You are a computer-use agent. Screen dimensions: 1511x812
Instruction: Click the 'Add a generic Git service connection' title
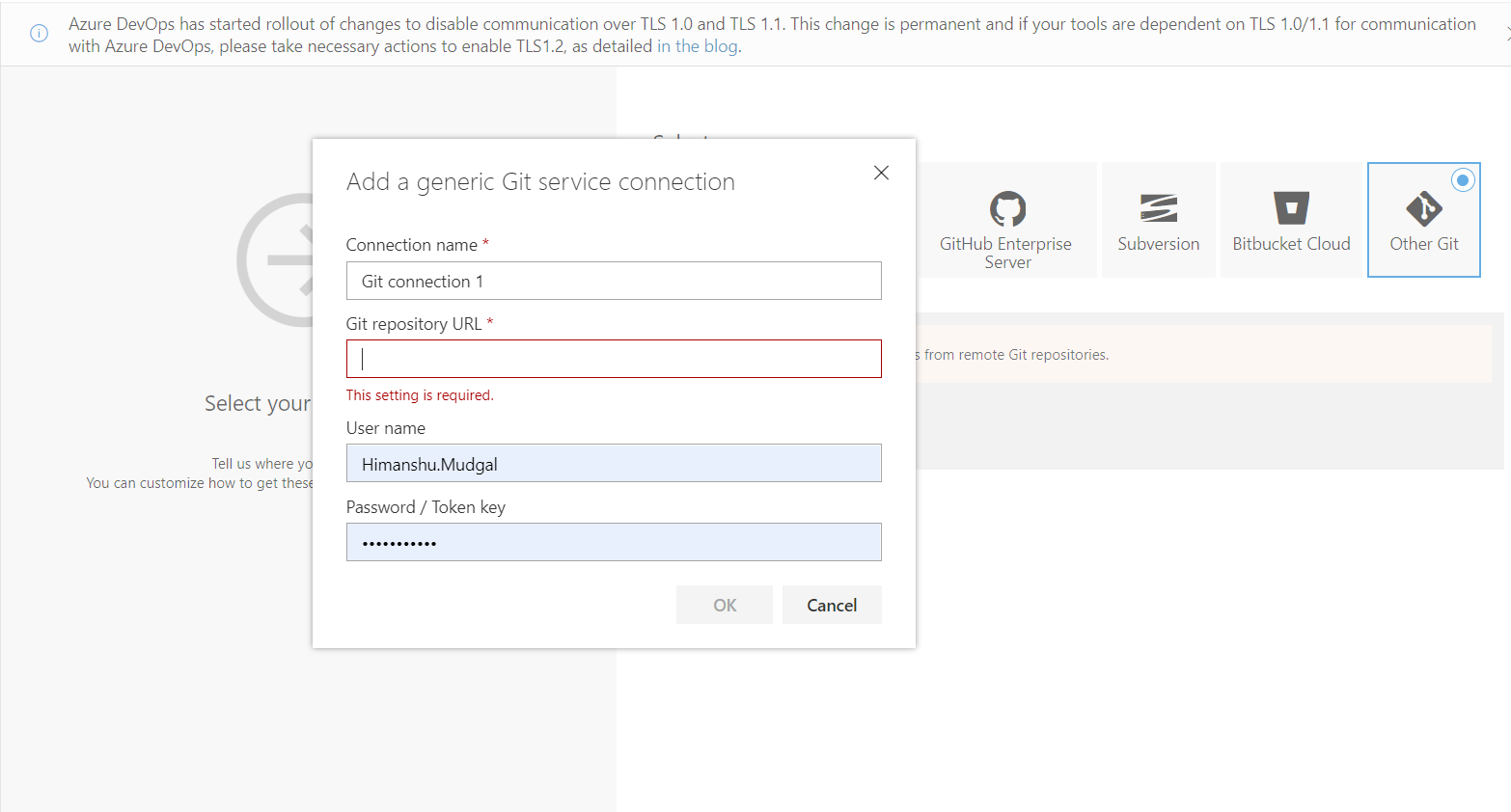[x=540, y=181]
